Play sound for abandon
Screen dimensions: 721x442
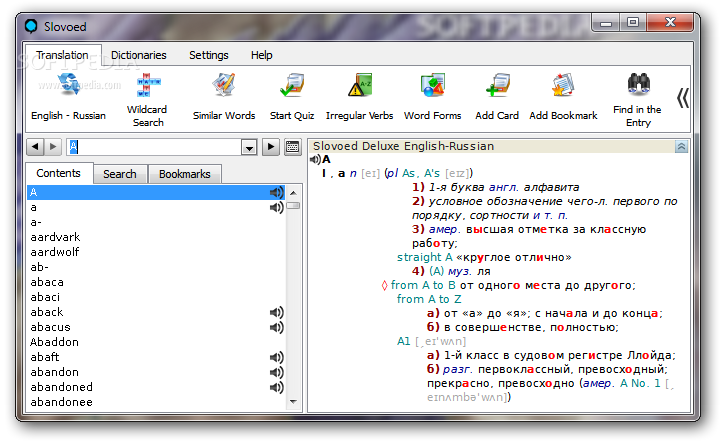click(x=276, y=372)
